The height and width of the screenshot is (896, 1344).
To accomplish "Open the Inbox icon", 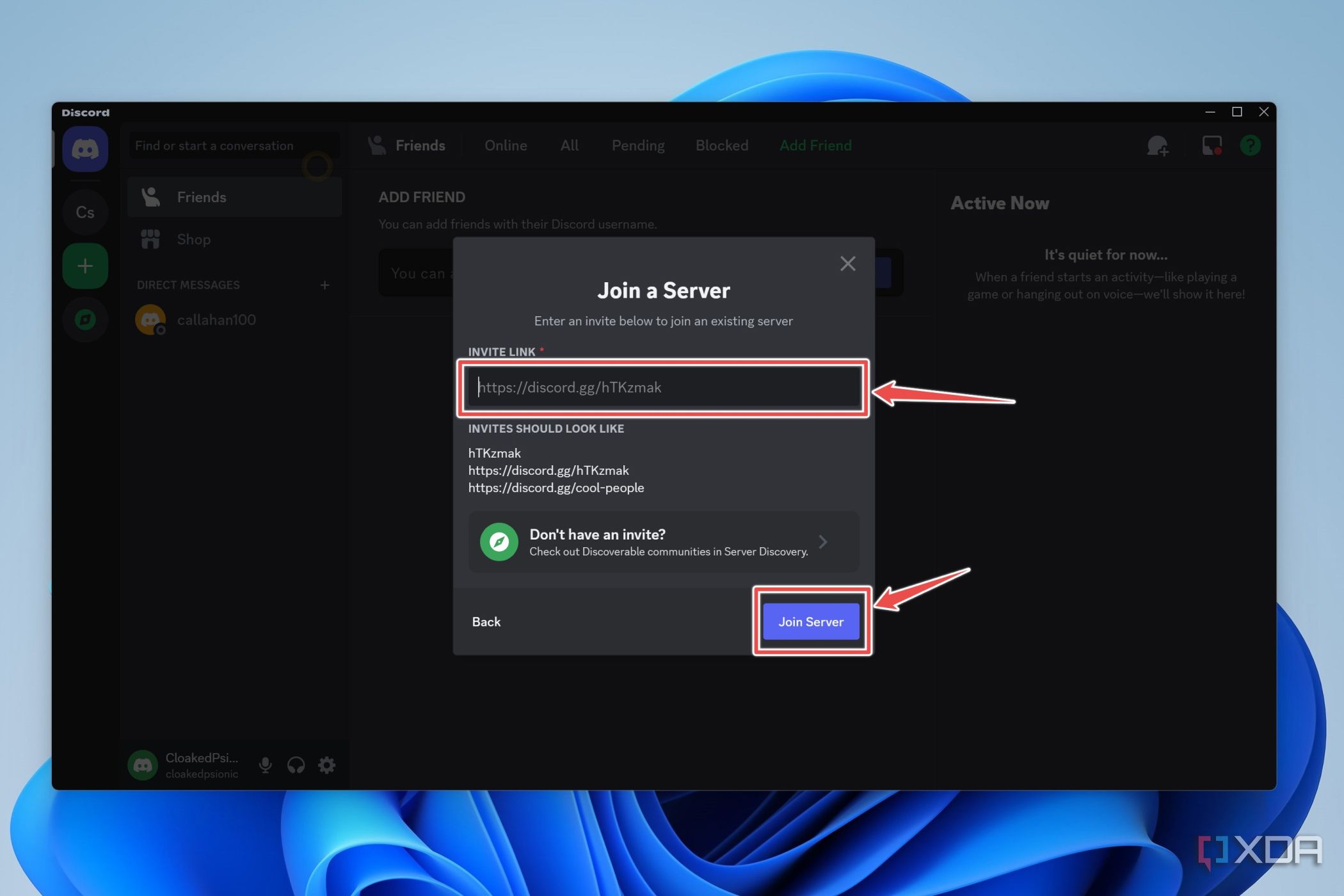I will click(1210, 146).
